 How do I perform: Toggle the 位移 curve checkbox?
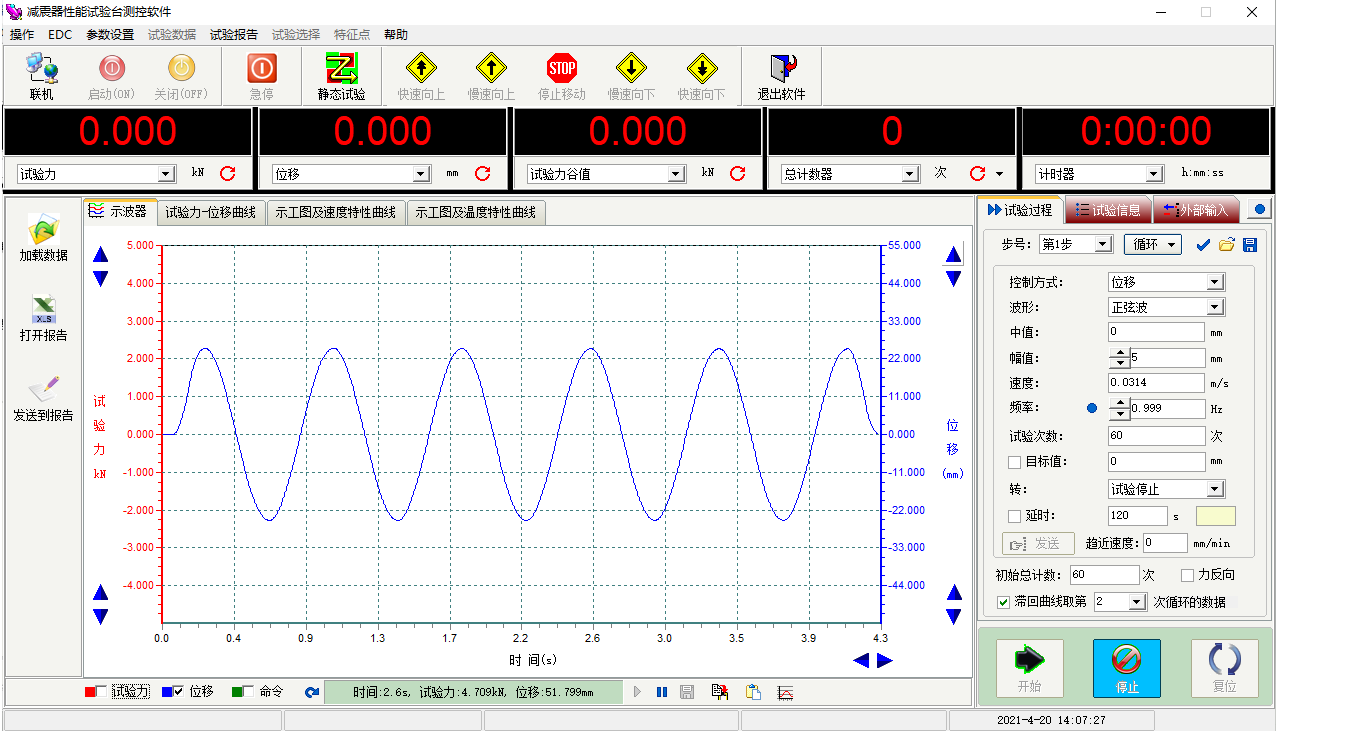tap(179, 691)
